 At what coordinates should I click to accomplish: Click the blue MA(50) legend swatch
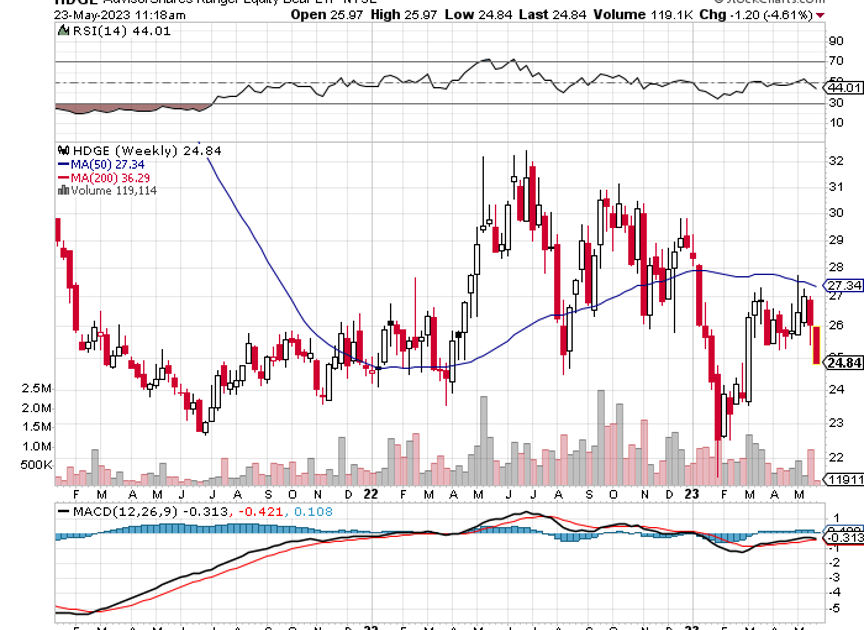coord(64,164)
